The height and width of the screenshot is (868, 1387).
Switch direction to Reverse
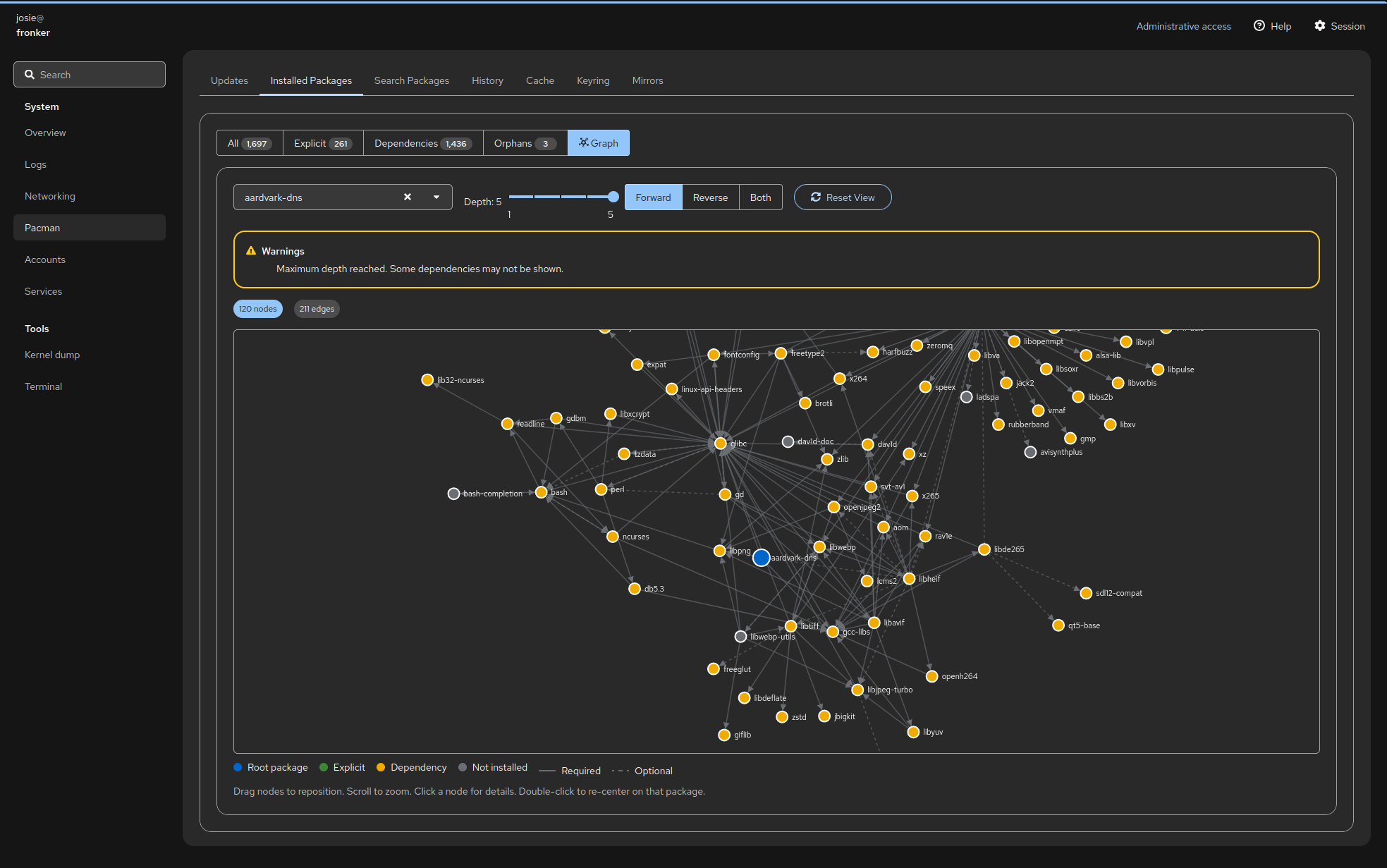point(710,197)
